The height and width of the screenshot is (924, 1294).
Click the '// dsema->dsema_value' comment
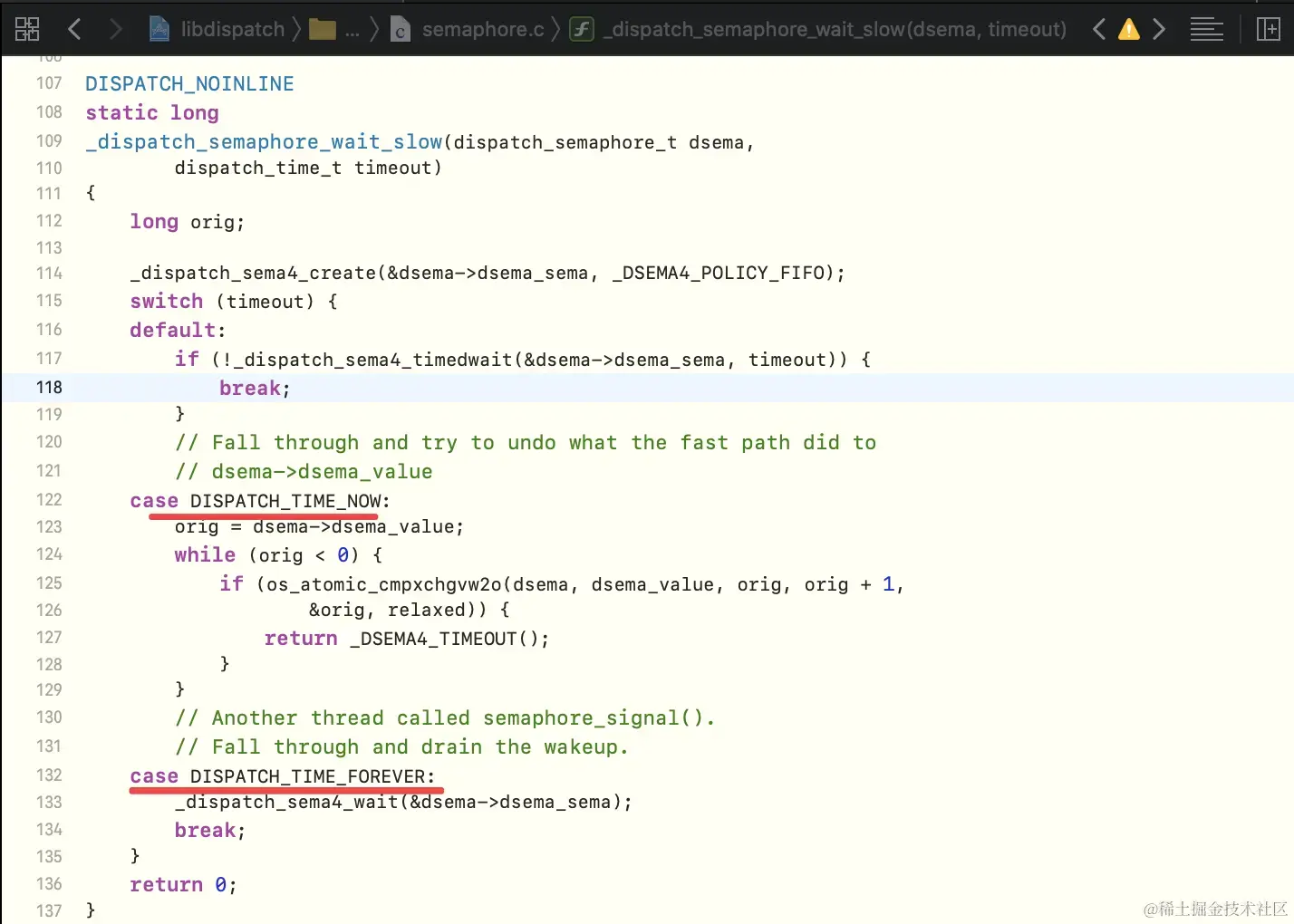[304, 472]
